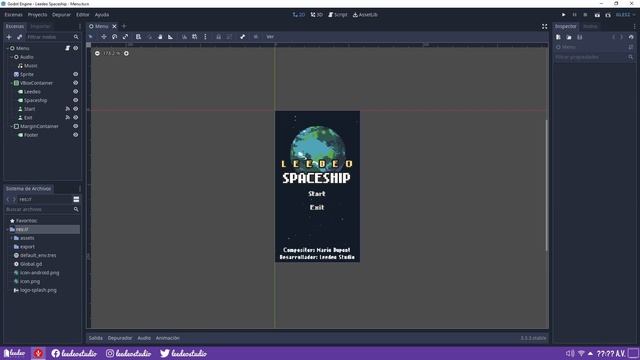Viewport: 640px width, 360px height.
Task: Activate the Move Mode tool
Action: (104, 37)
